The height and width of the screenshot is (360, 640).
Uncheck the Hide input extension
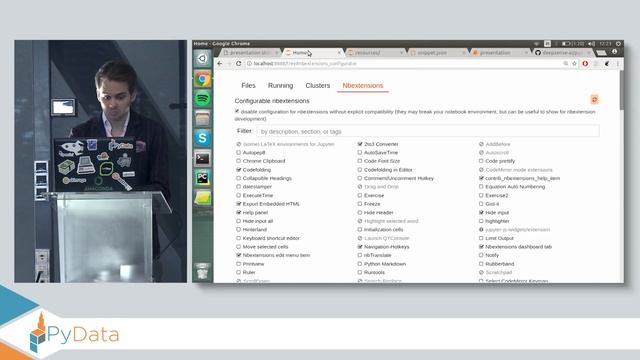481,212
